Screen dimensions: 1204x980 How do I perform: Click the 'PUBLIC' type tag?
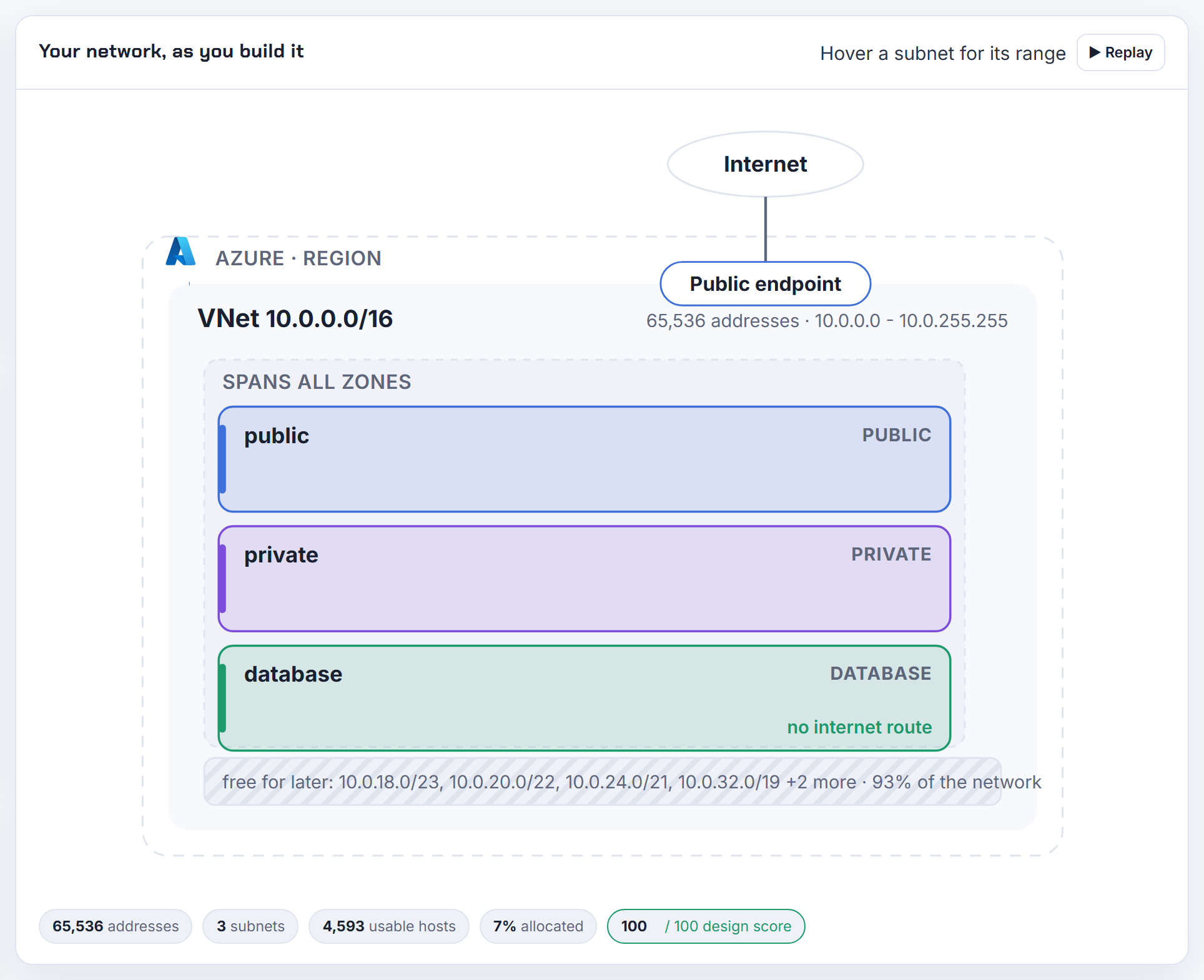[897, 435]
